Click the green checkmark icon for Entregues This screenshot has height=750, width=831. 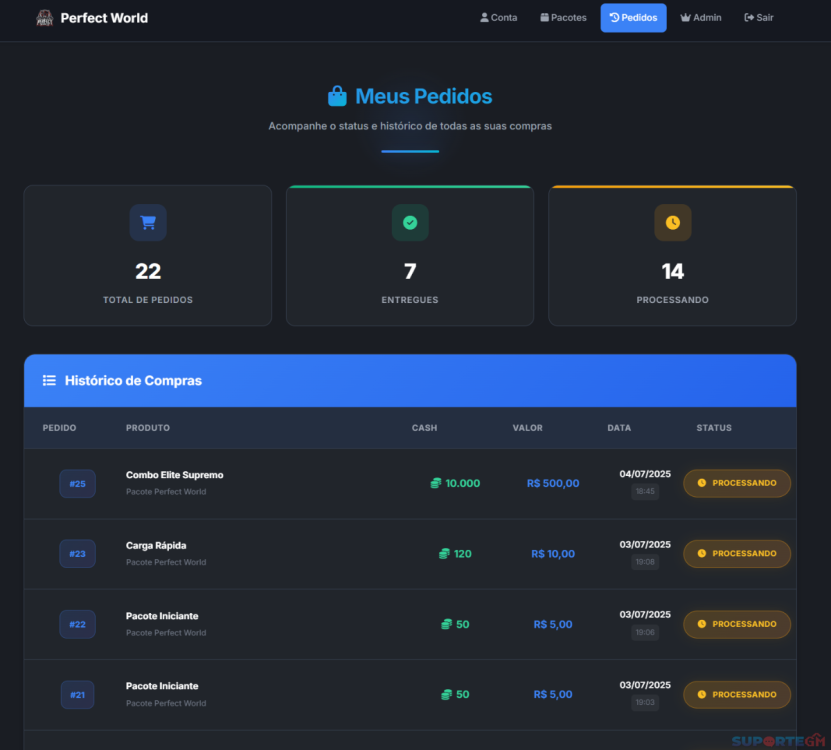(x=410, y=223)
